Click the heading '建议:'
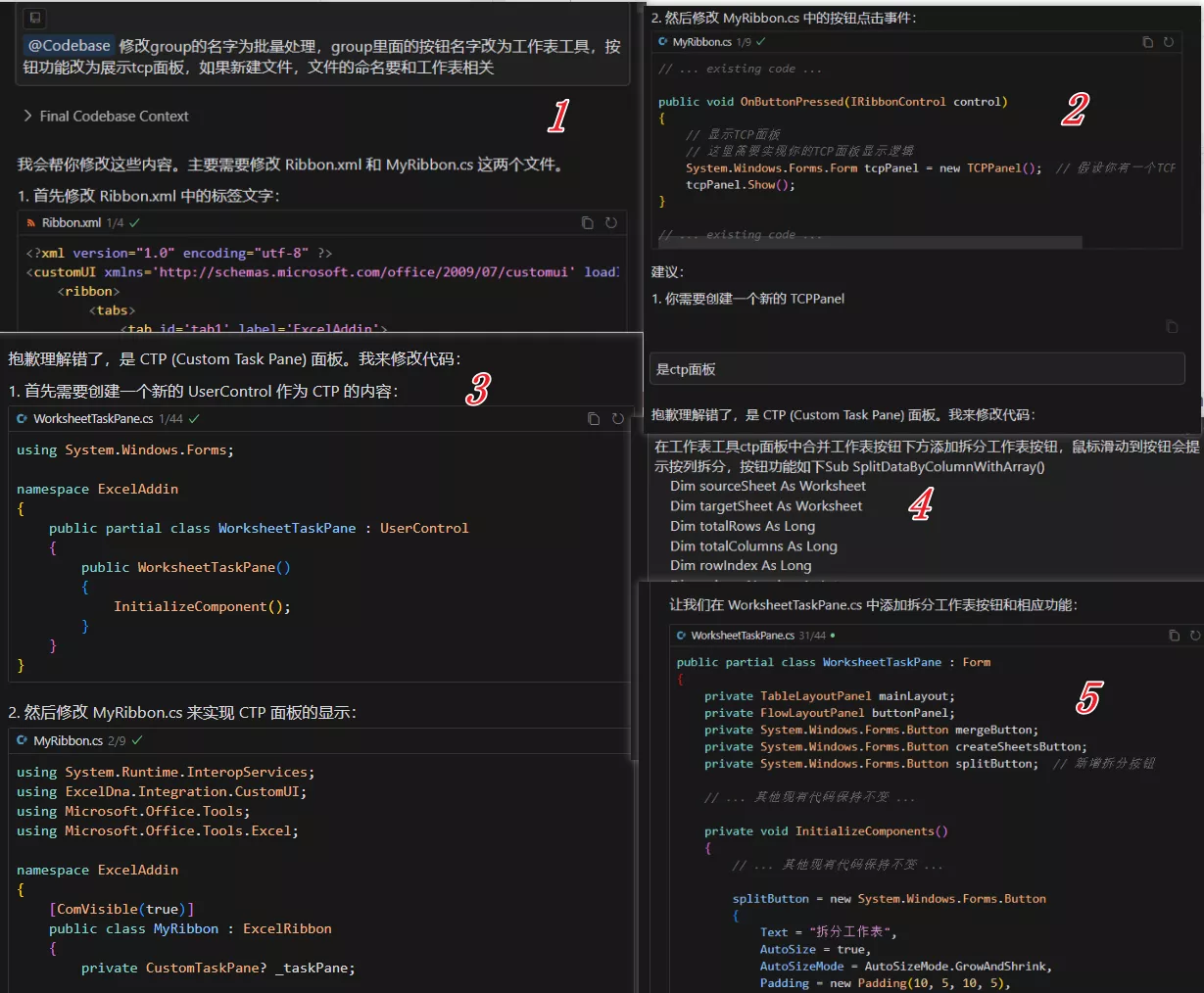The width and height of the screenshot is (1204, 993). 668,272
